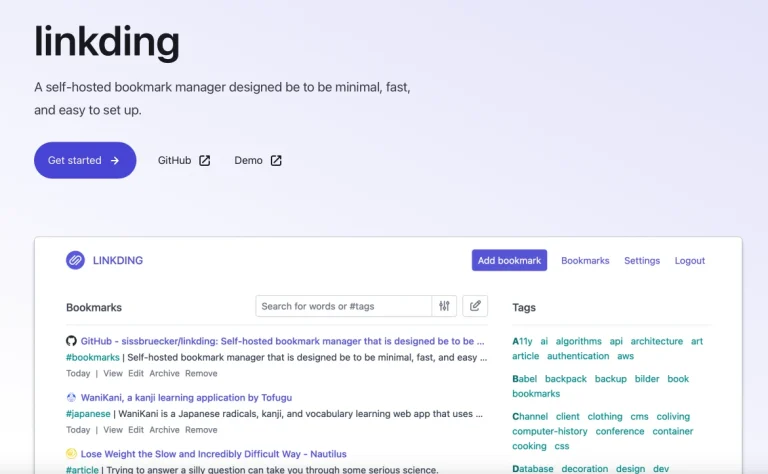Select the coliving tag
Screen dimensions: 768x474
coord(673,416)
